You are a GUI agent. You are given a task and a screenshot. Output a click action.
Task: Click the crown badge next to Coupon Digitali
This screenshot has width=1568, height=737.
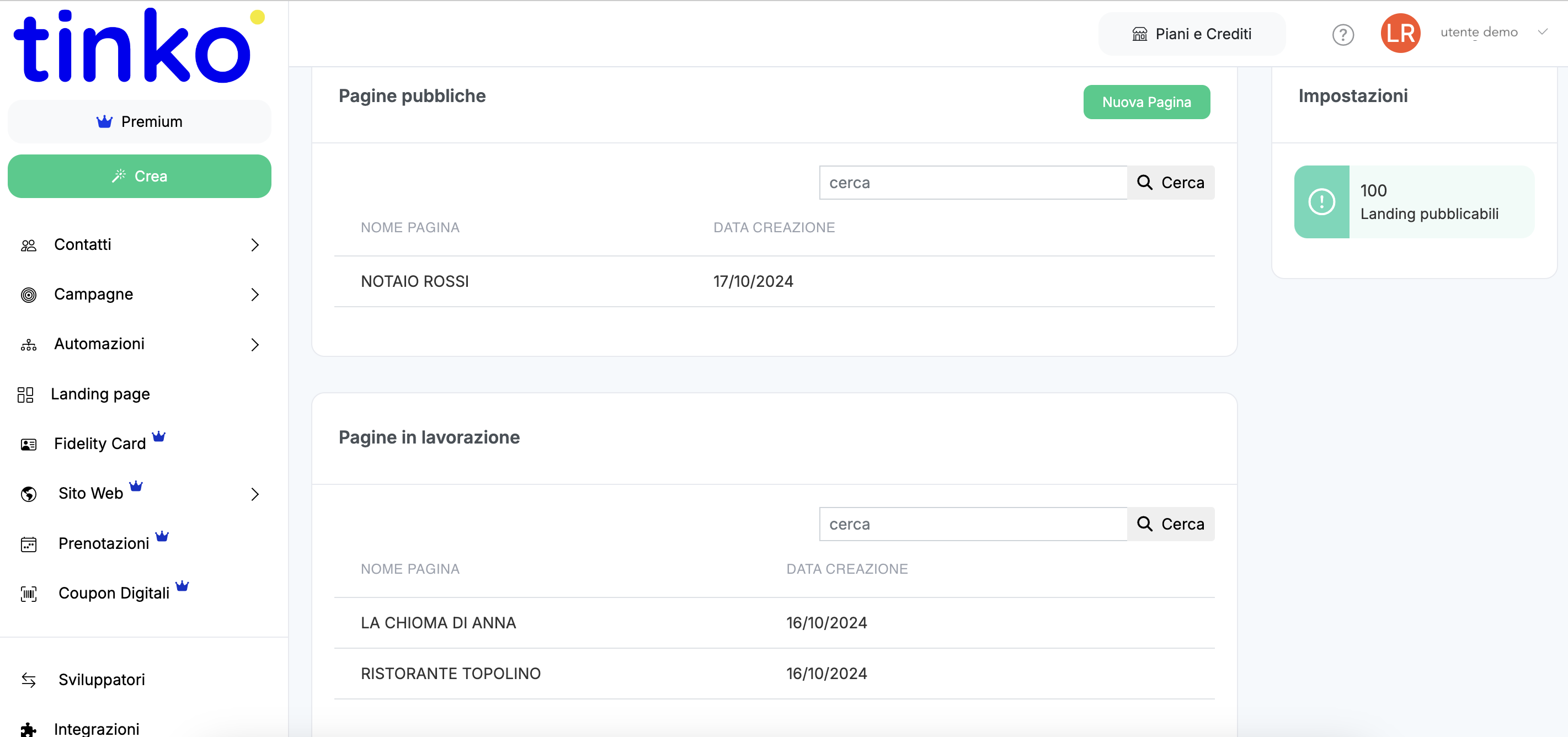pos(182,585)
